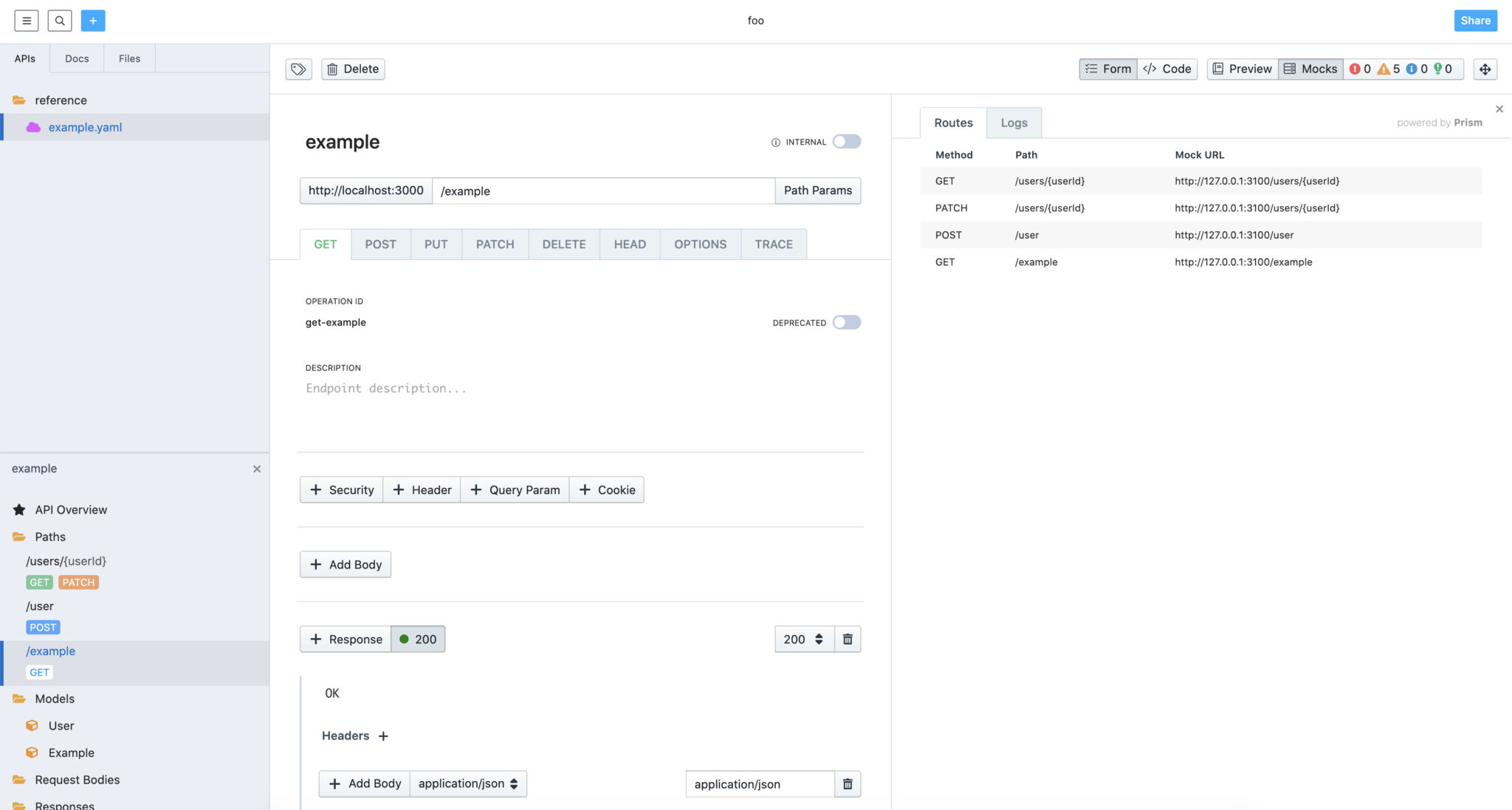Image resolution: width=1512 pixels, height=810 pixels.
Task: Click the Share button
Action: click(1475, 21)
